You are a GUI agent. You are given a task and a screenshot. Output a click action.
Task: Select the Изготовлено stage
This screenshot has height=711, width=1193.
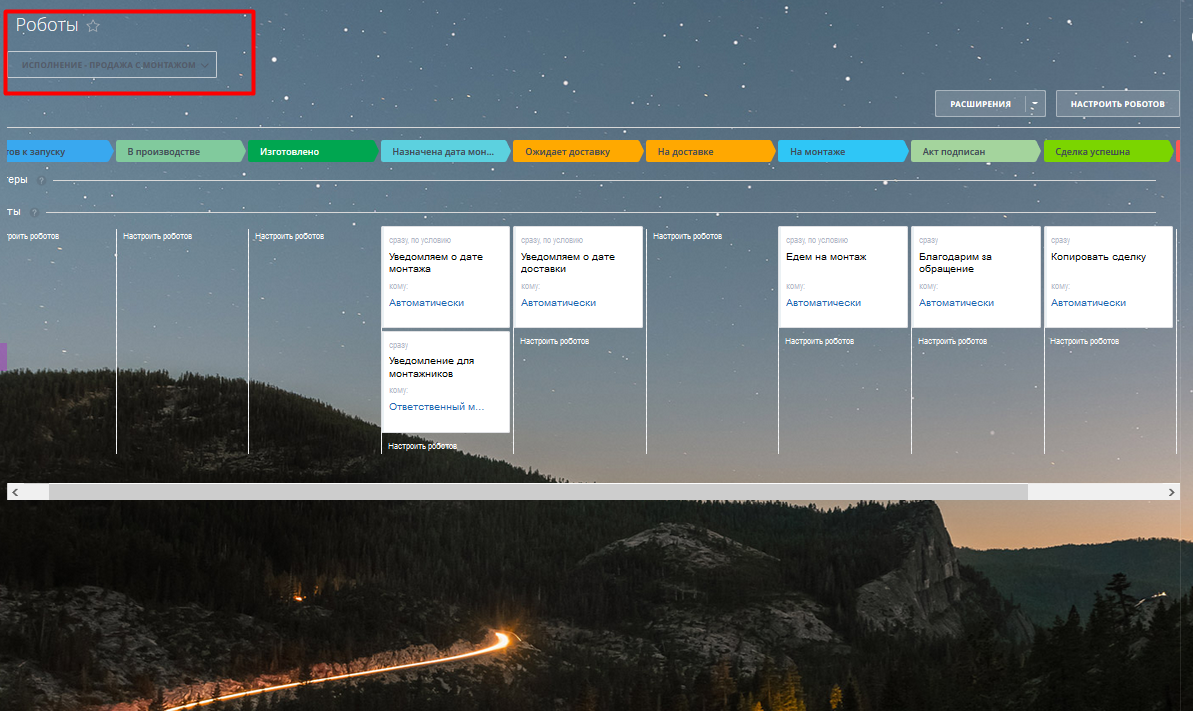click(x=313, y=151)
